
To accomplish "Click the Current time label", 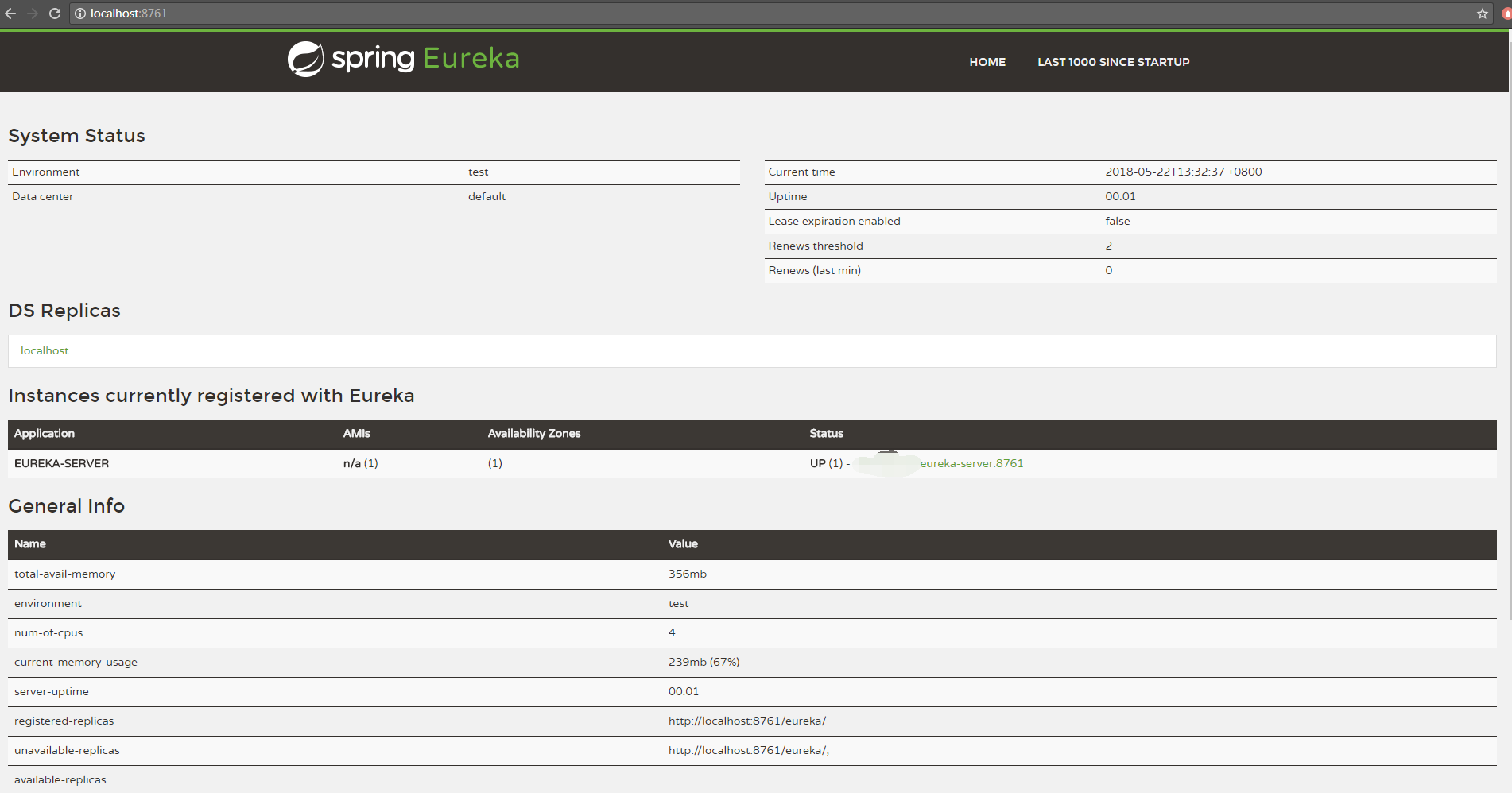I will [801, 172].
